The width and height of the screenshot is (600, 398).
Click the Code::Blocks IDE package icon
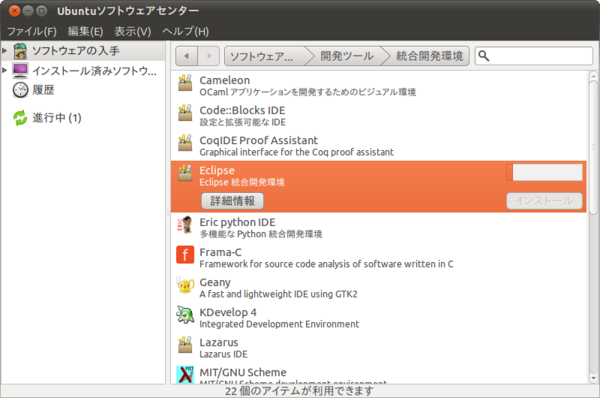pyautogui.click(x=185, y=113)
